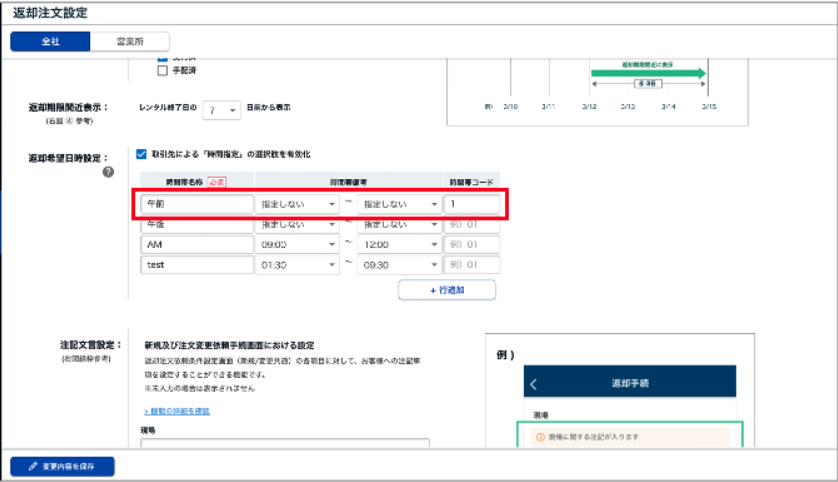Open the レンタル終了日 days dropdown showing 7
Screen dimensions: 838x482
pos(221,108)
